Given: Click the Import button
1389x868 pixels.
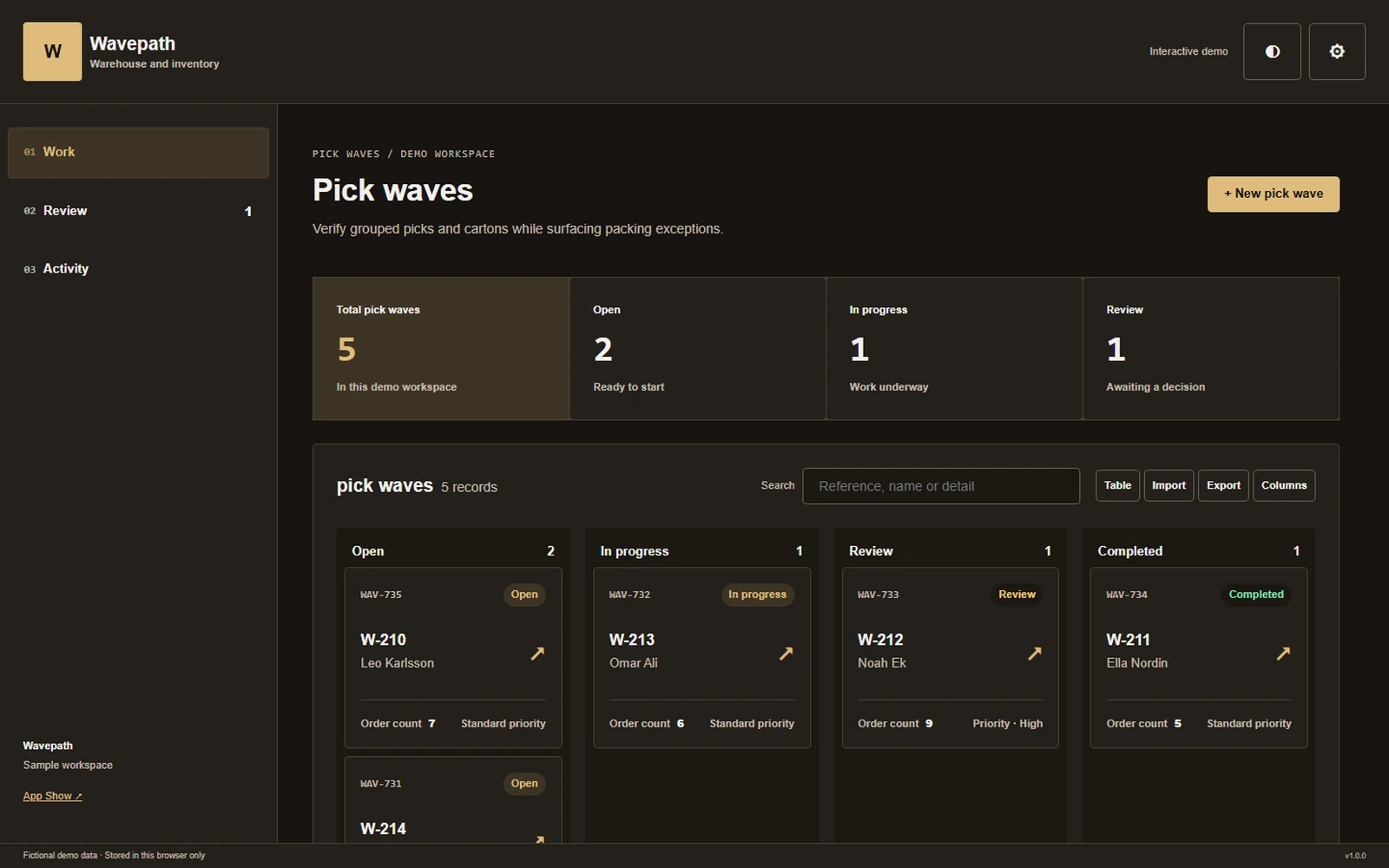Looking at the screenshot, I should (x=1168, y=485).
